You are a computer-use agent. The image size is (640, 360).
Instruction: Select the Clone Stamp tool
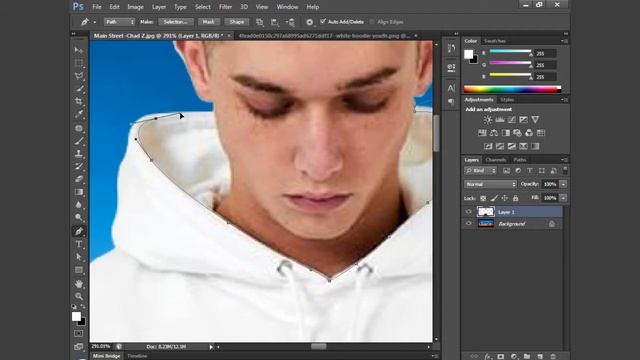[x=79, y=154]
